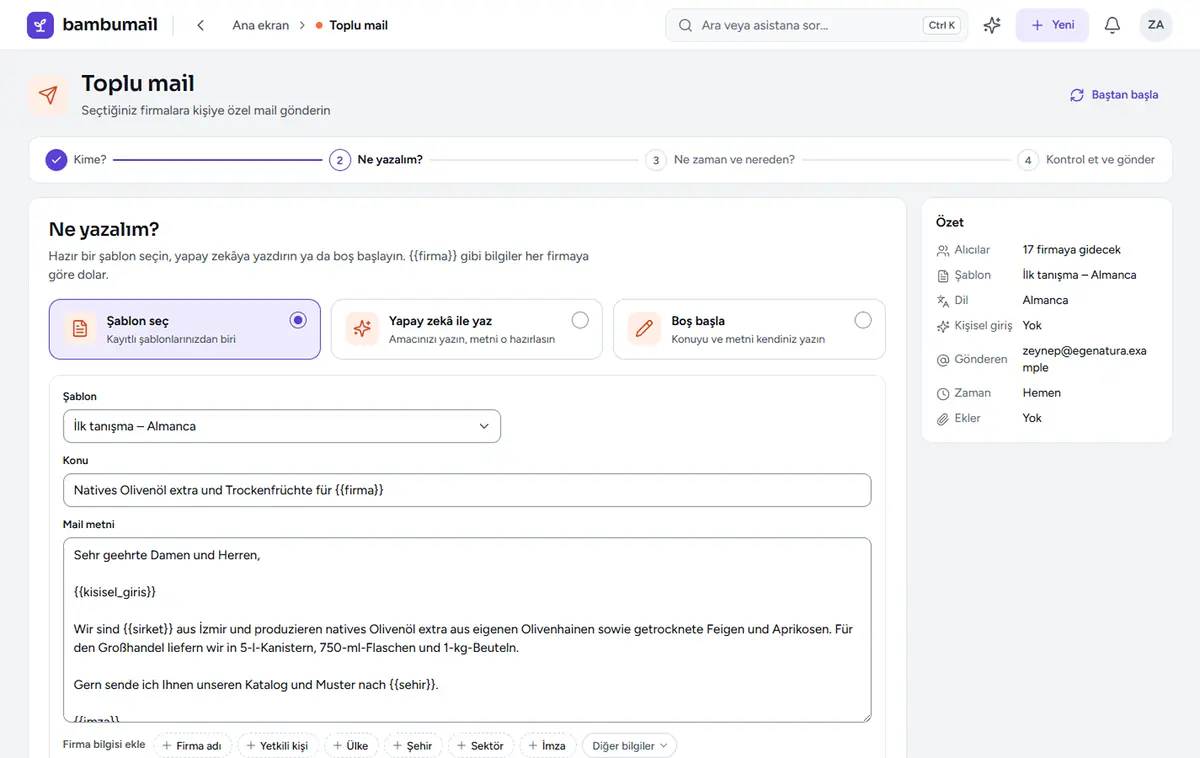Select the Ne yazalım? step
This screenshot has width=1200, height=758.
tap(376, 159)
